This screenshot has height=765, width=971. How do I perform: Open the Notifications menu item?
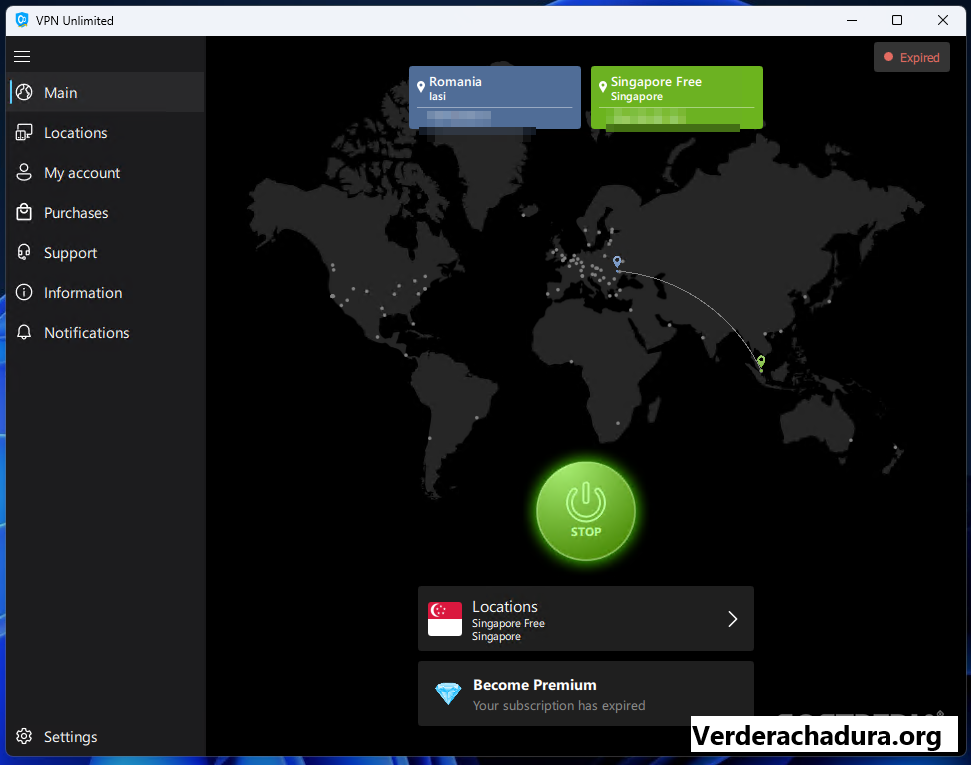106,332
